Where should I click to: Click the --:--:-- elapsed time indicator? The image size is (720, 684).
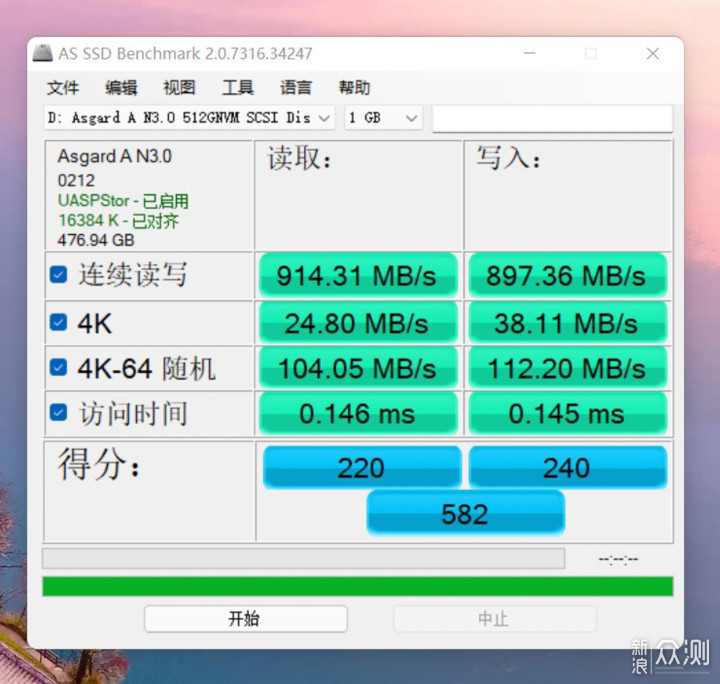[618, 559]
